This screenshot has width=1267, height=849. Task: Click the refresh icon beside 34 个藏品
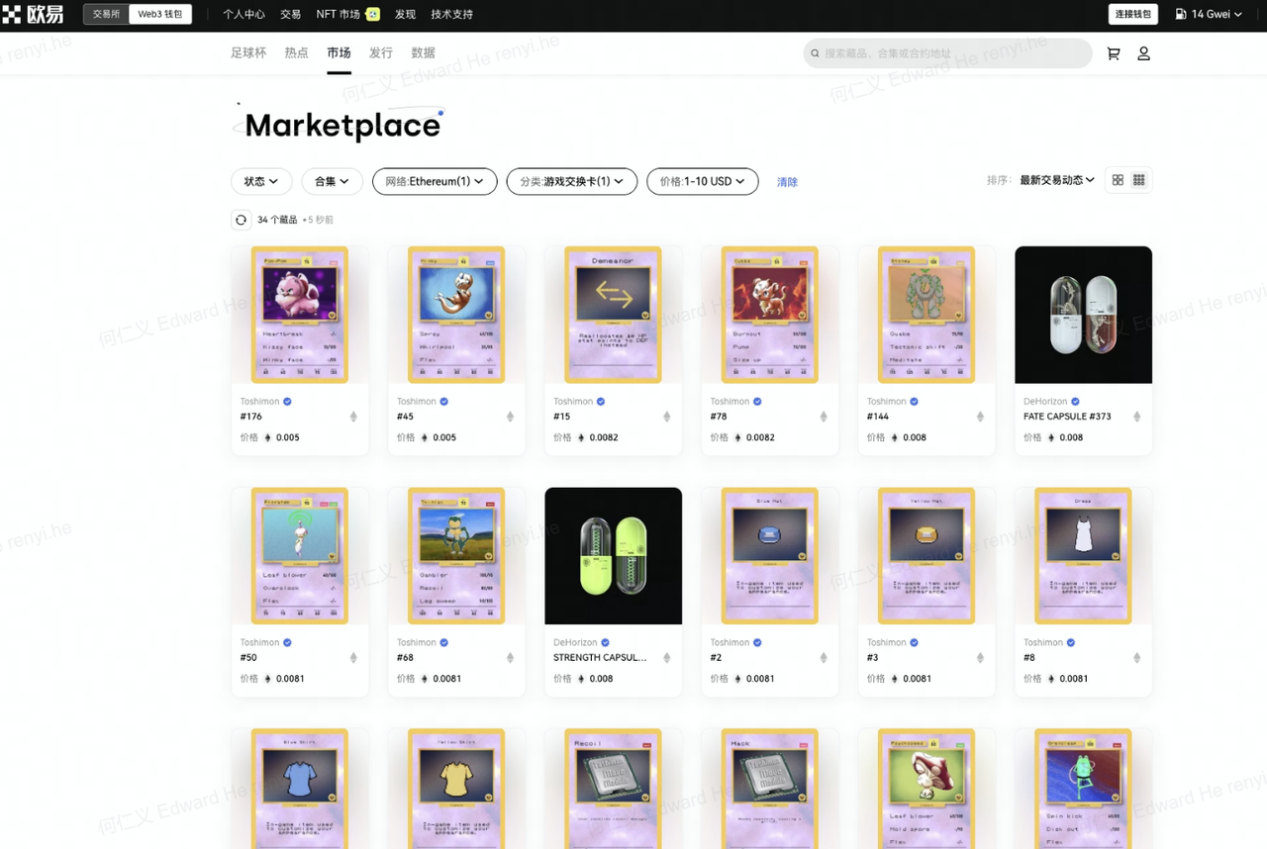coord(241,220)
